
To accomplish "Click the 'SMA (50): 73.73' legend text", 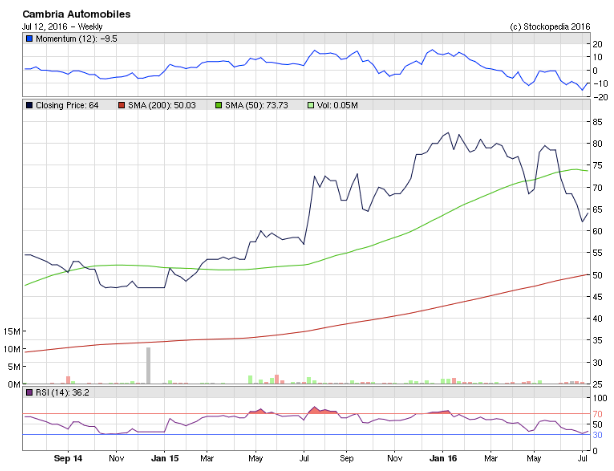I will pyautogui.click(x=256, y=105).
